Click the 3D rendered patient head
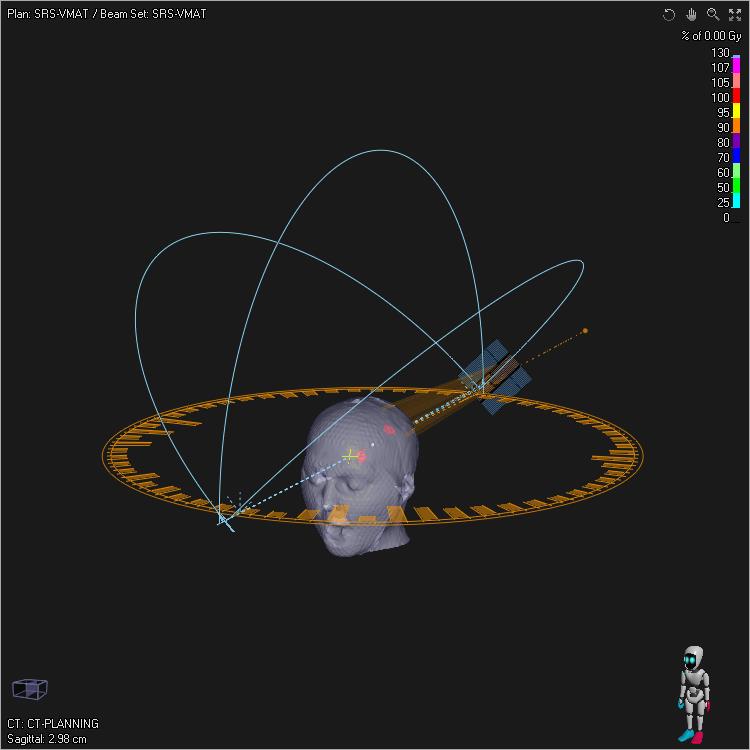Image resolution: width=750 pixels, height=750 pixels. tap(361, 476)
